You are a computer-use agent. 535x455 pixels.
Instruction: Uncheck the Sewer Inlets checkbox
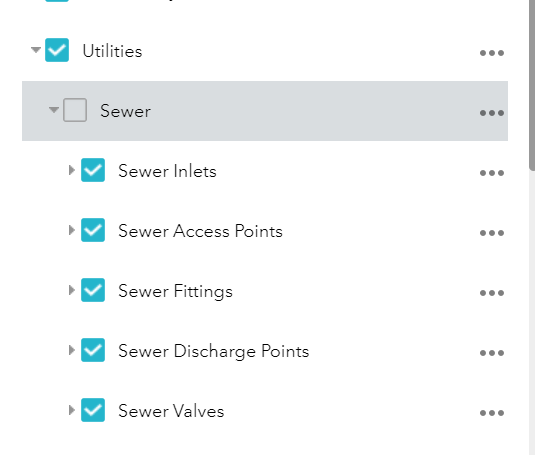[x=93, y=170]
